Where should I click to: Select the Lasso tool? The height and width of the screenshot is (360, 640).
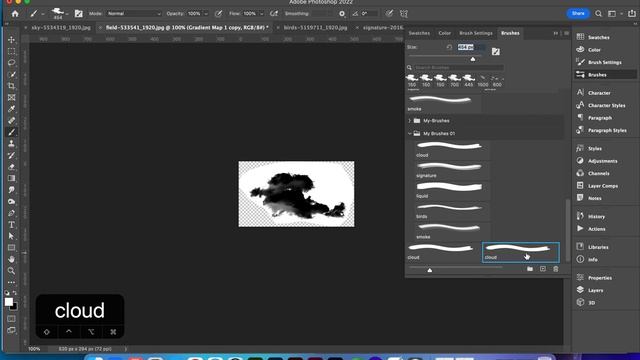coord(11,62)
